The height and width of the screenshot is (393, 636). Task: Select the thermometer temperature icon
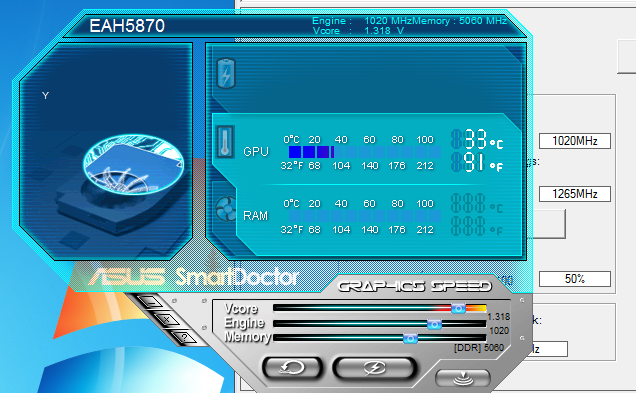(x=225, y=142)
